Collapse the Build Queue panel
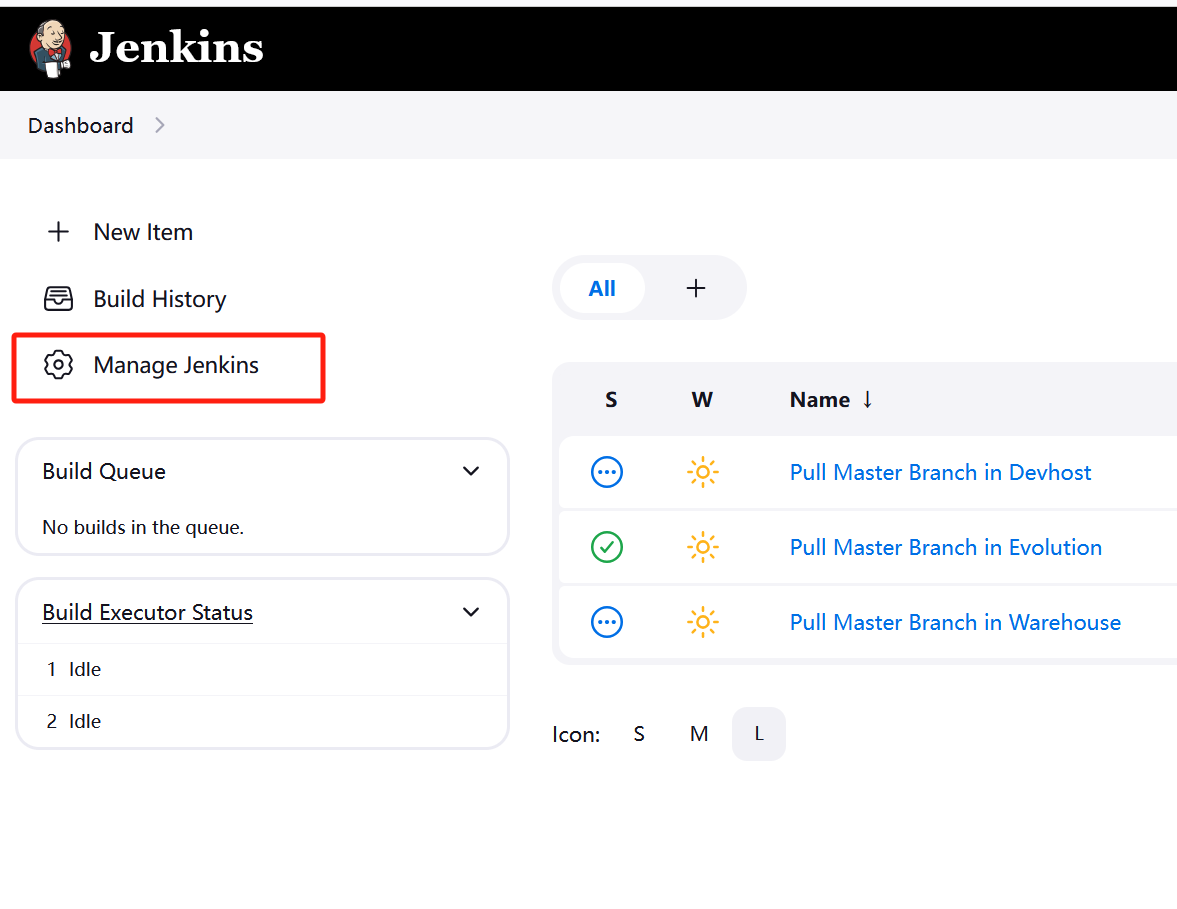This screenshot has height=909, width=1177. pyautogui.click(x=471, y=471)
